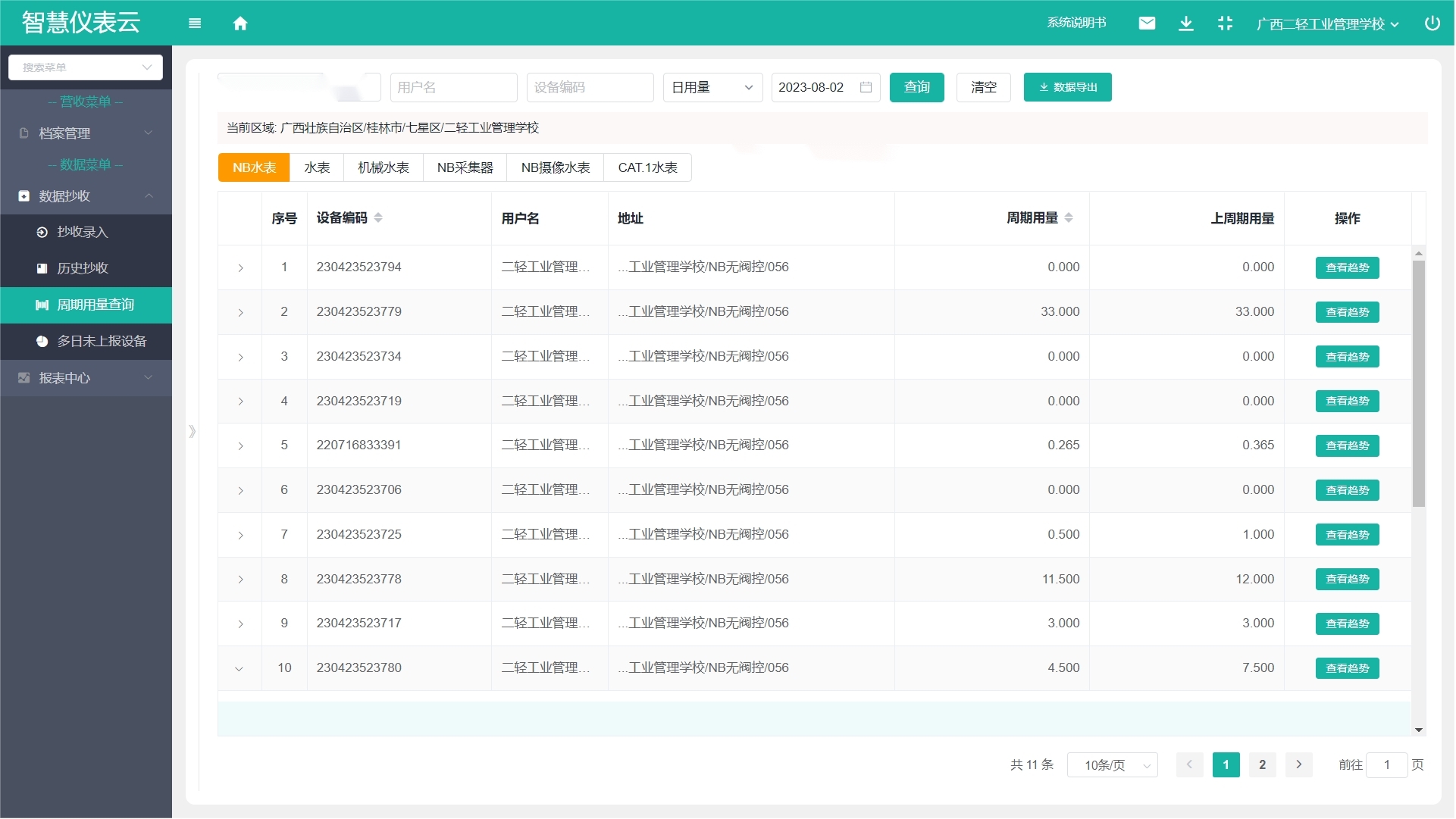Click the 前往 page number input

coord(1386,765)
